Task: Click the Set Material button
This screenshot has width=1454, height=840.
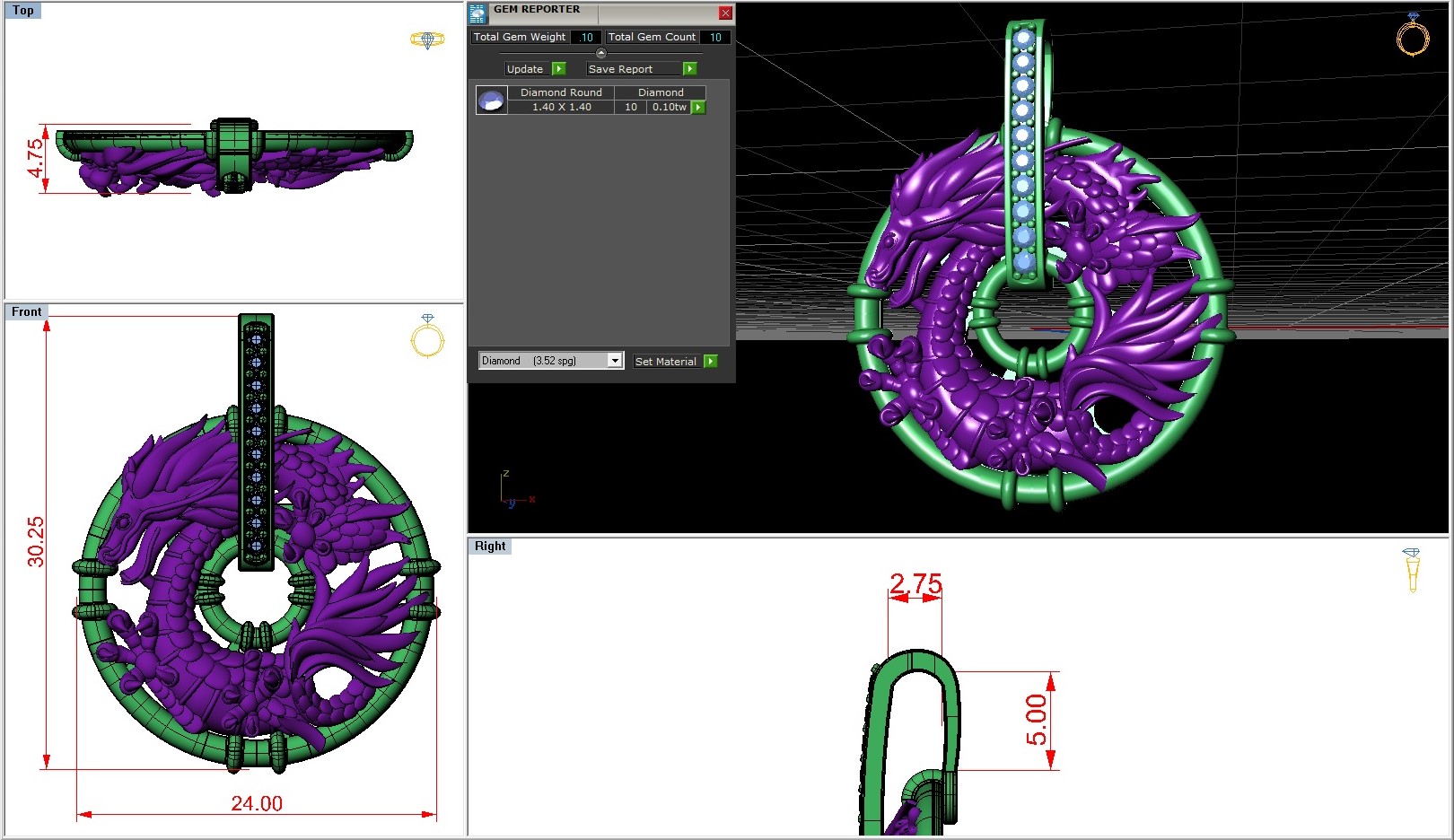Action: [x=666, y=362]
